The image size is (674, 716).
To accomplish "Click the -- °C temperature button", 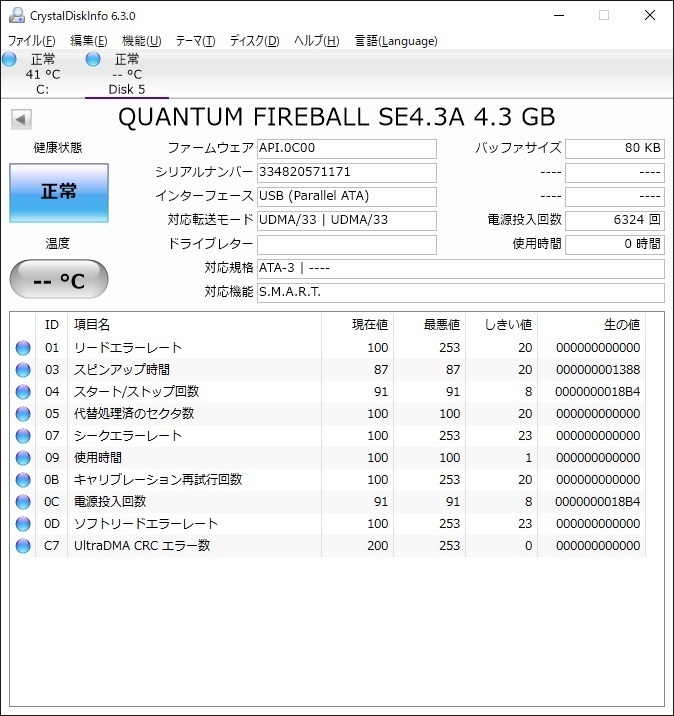I will tap(59, 279).
